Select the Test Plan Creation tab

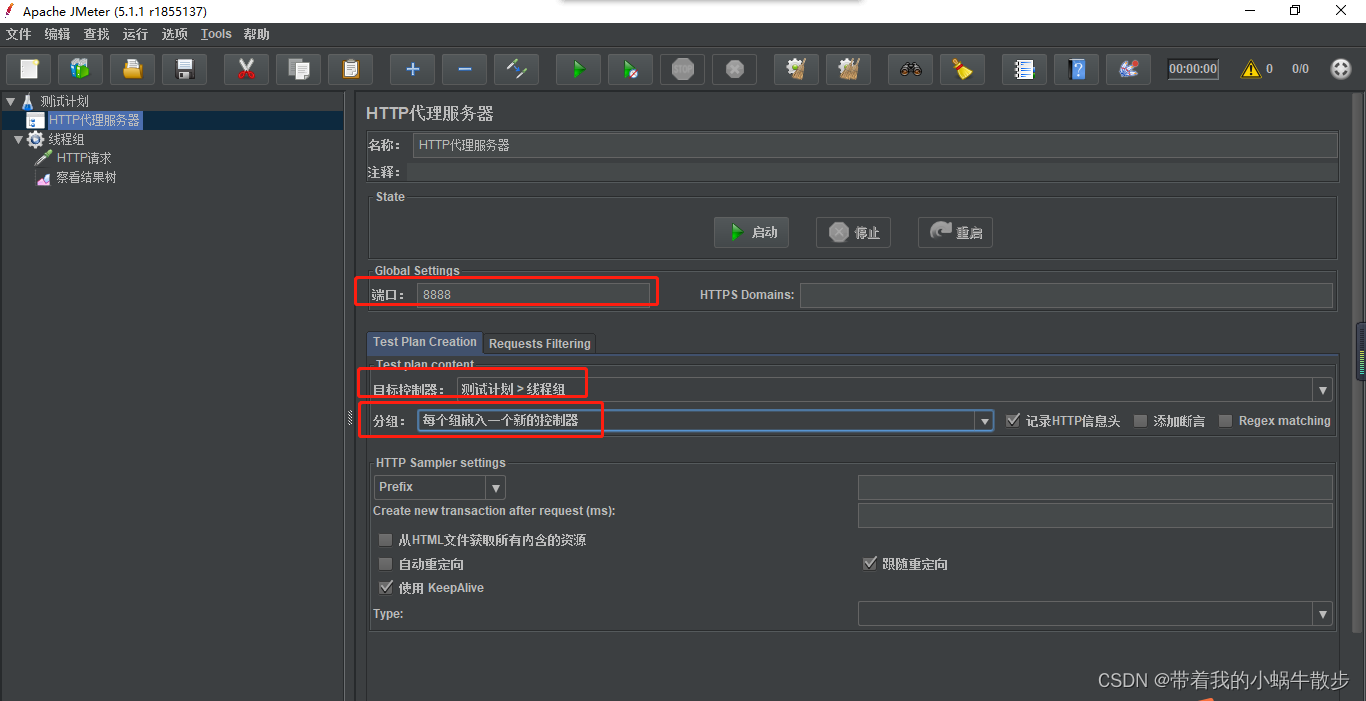tap(425, 342)
